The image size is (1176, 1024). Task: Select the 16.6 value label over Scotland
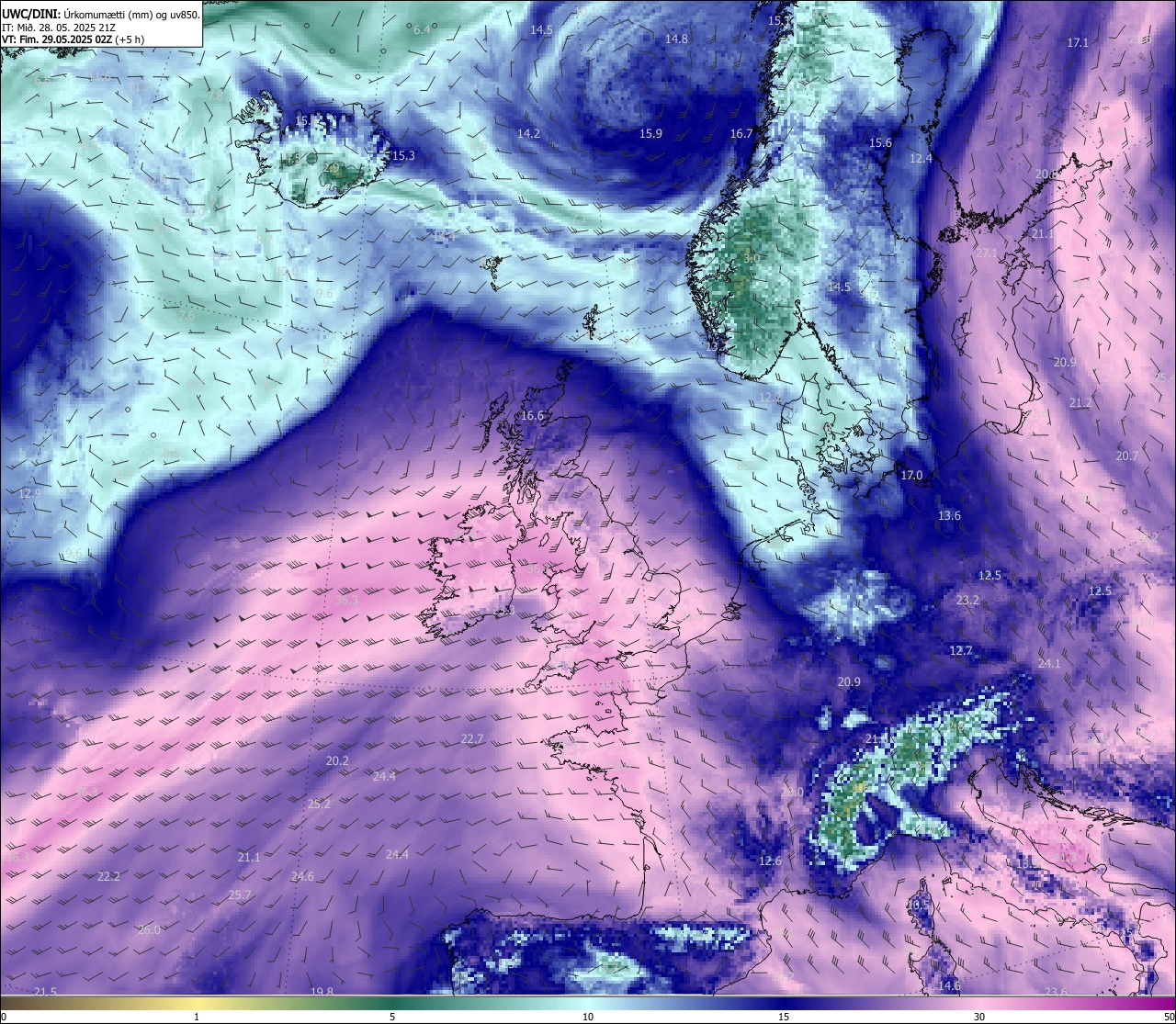pyautogui.click(x=532, y=415)
